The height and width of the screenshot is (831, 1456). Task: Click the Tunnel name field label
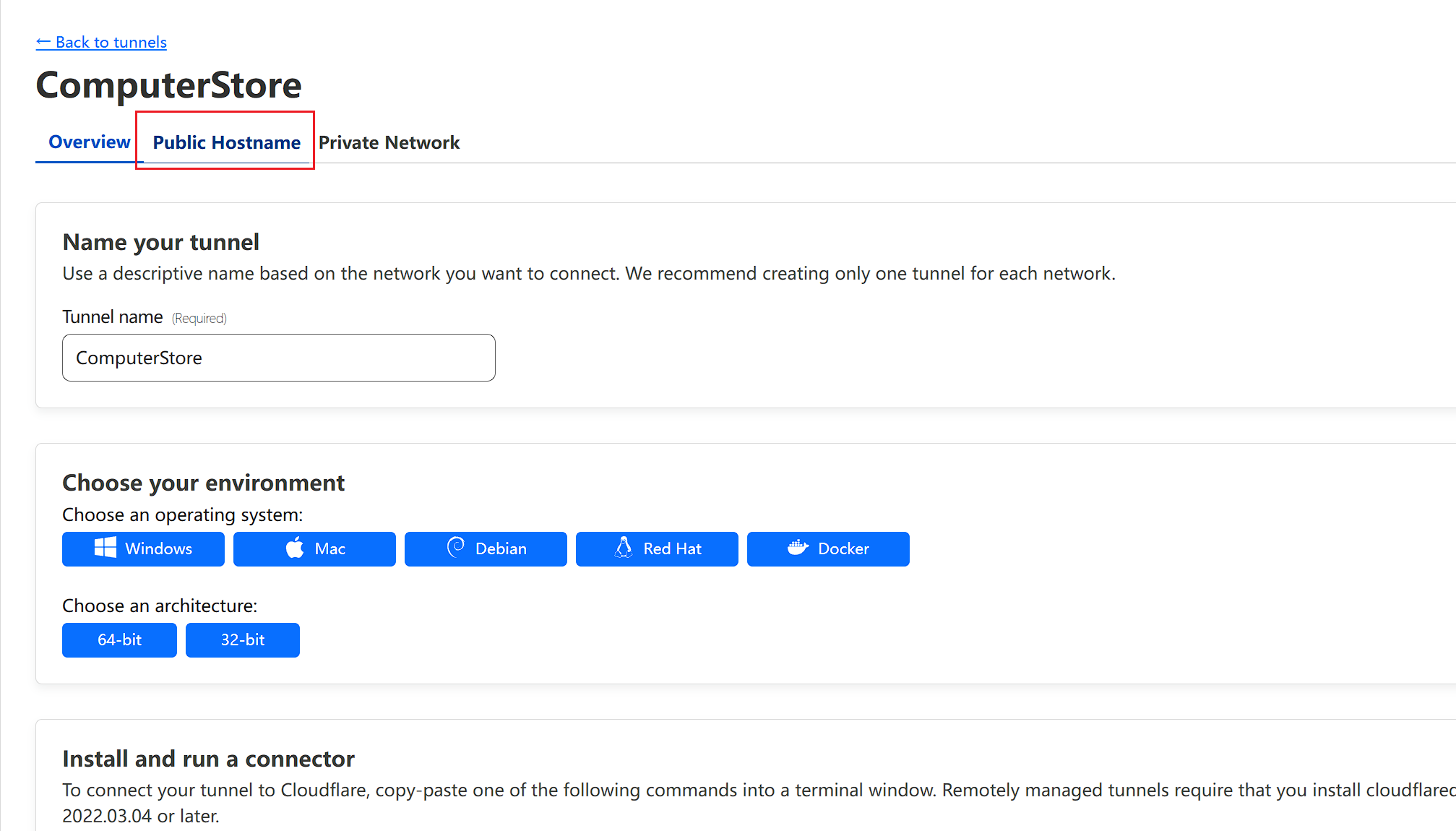pyautogui.click(x=113, y=317)
